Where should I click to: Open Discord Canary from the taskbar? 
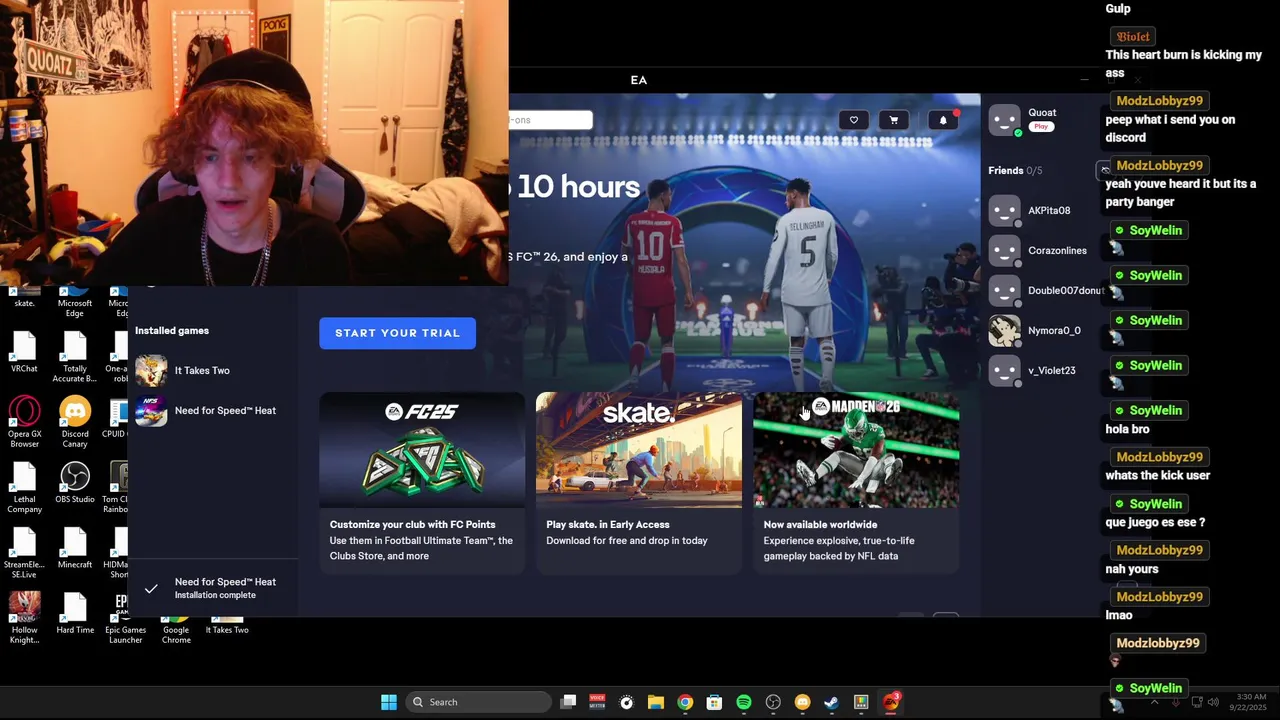pos(802,702)
